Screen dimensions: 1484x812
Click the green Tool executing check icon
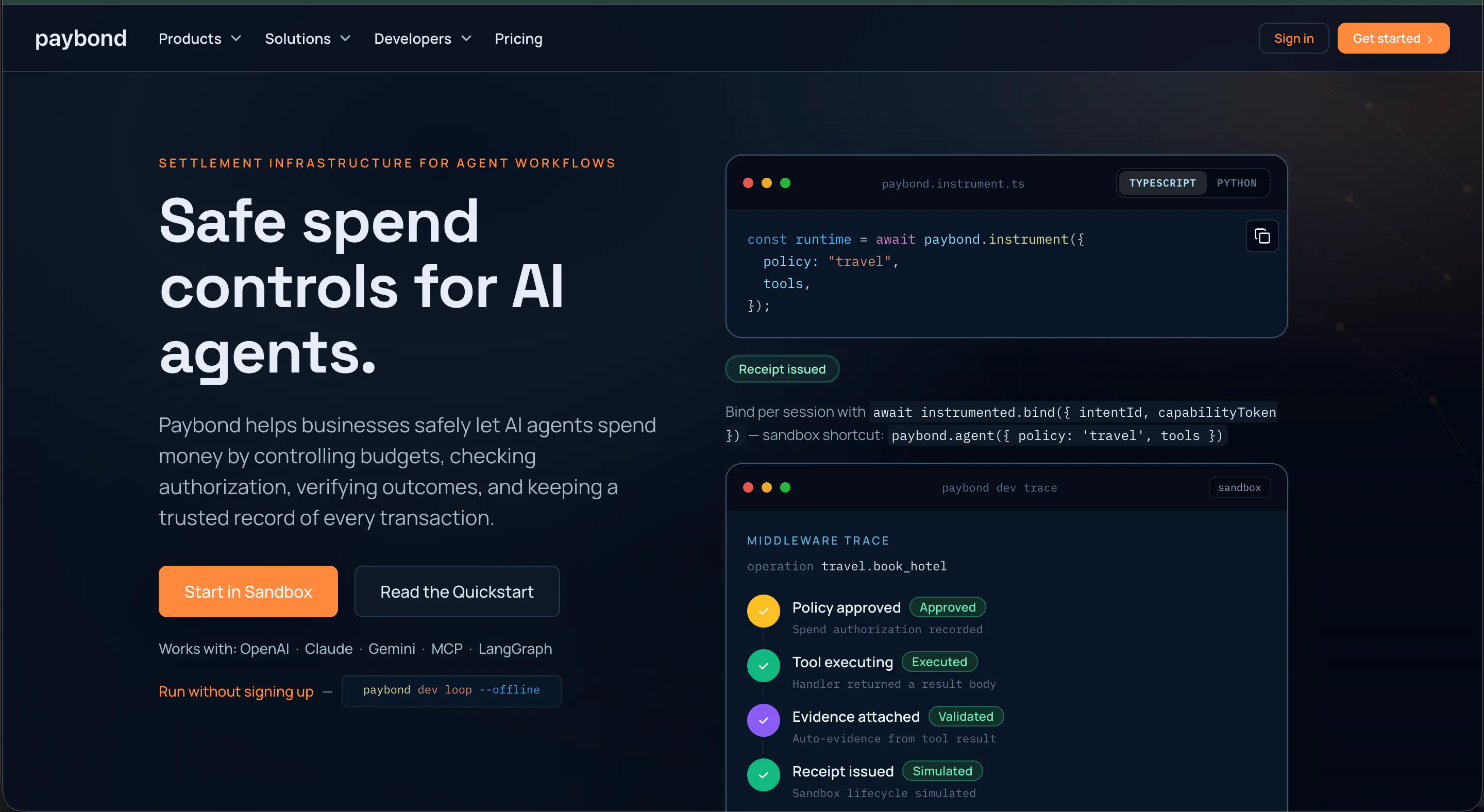763,666
